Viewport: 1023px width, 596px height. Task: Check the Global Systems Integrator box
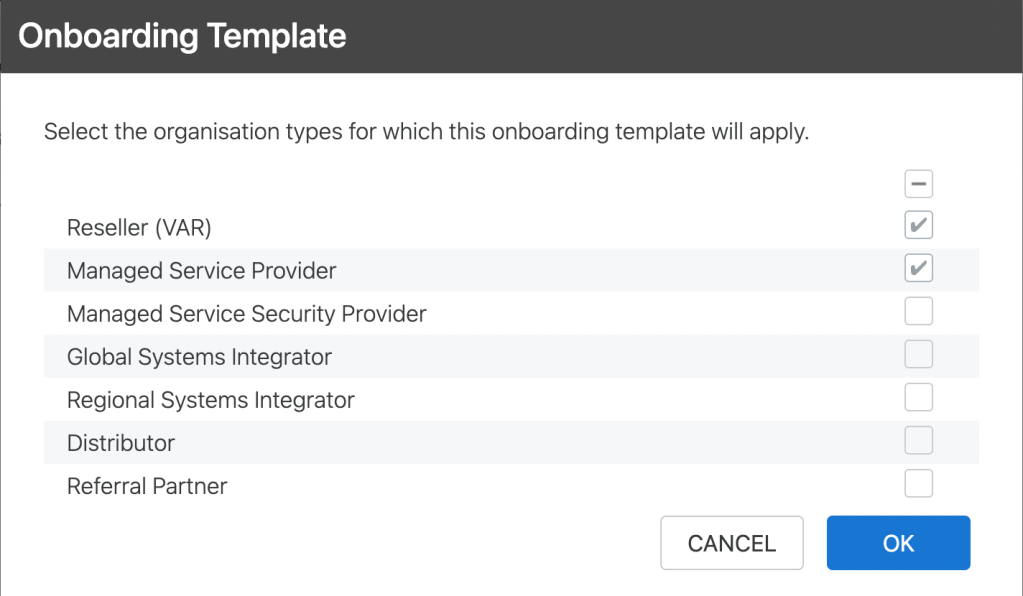tap(918, 355)
